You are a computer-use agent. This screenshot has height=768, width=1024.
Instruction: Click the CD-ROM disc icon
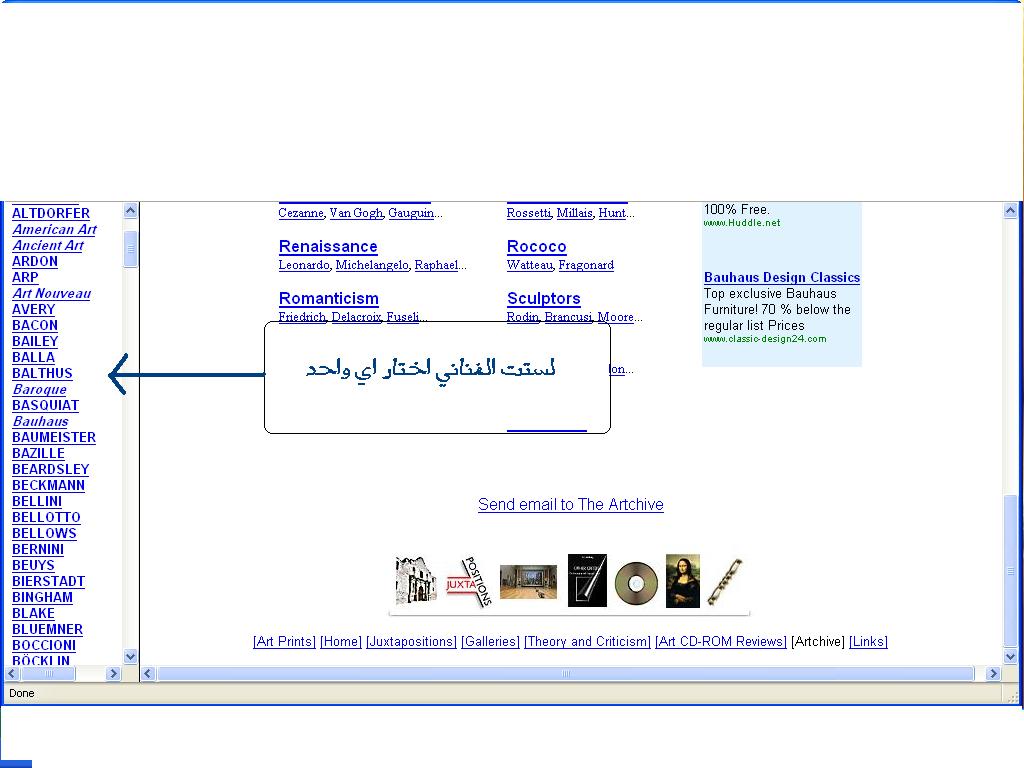(636, 581)
